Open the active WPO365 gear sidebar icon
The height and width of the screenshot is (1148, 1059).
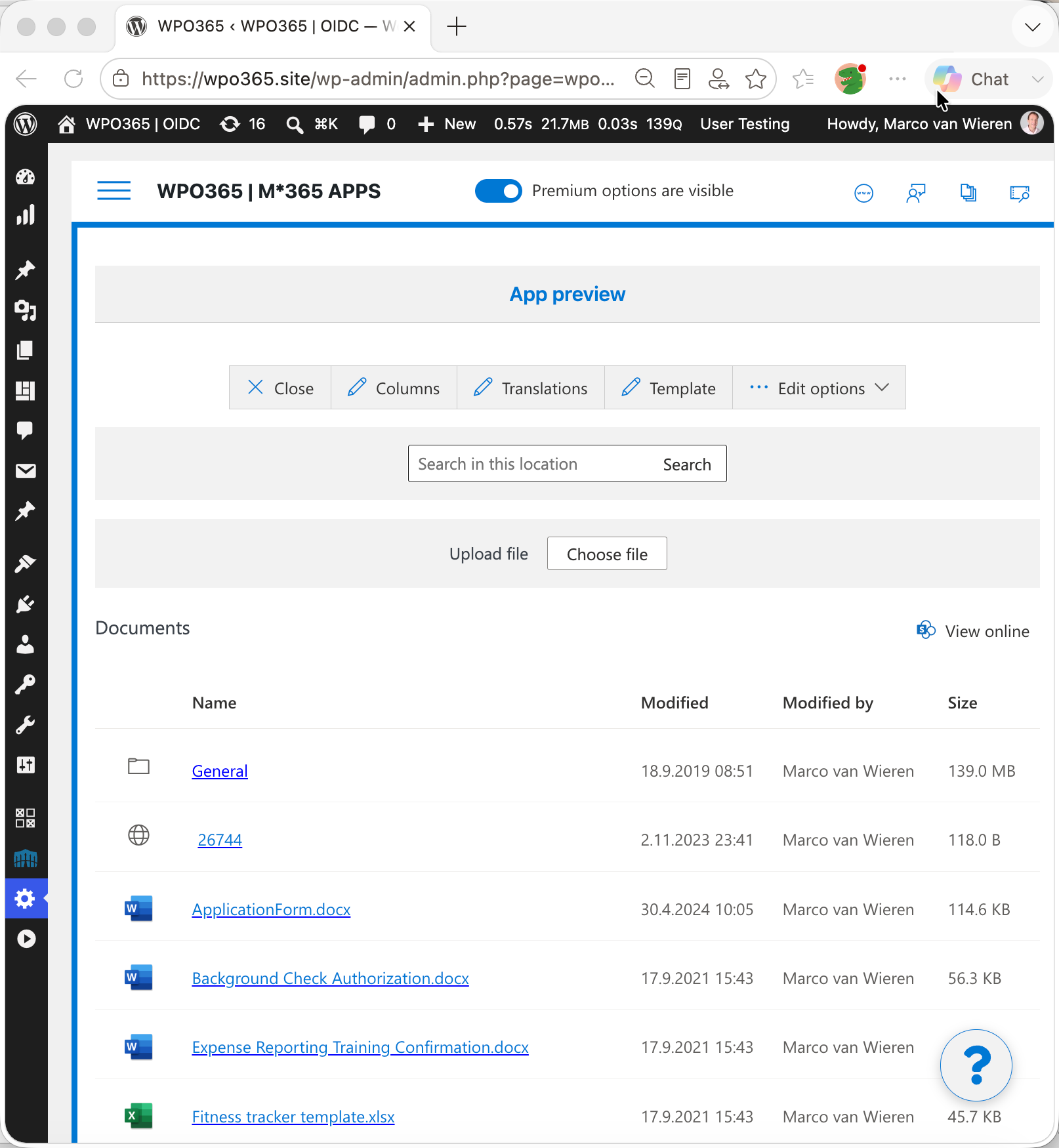coord(26,898)
